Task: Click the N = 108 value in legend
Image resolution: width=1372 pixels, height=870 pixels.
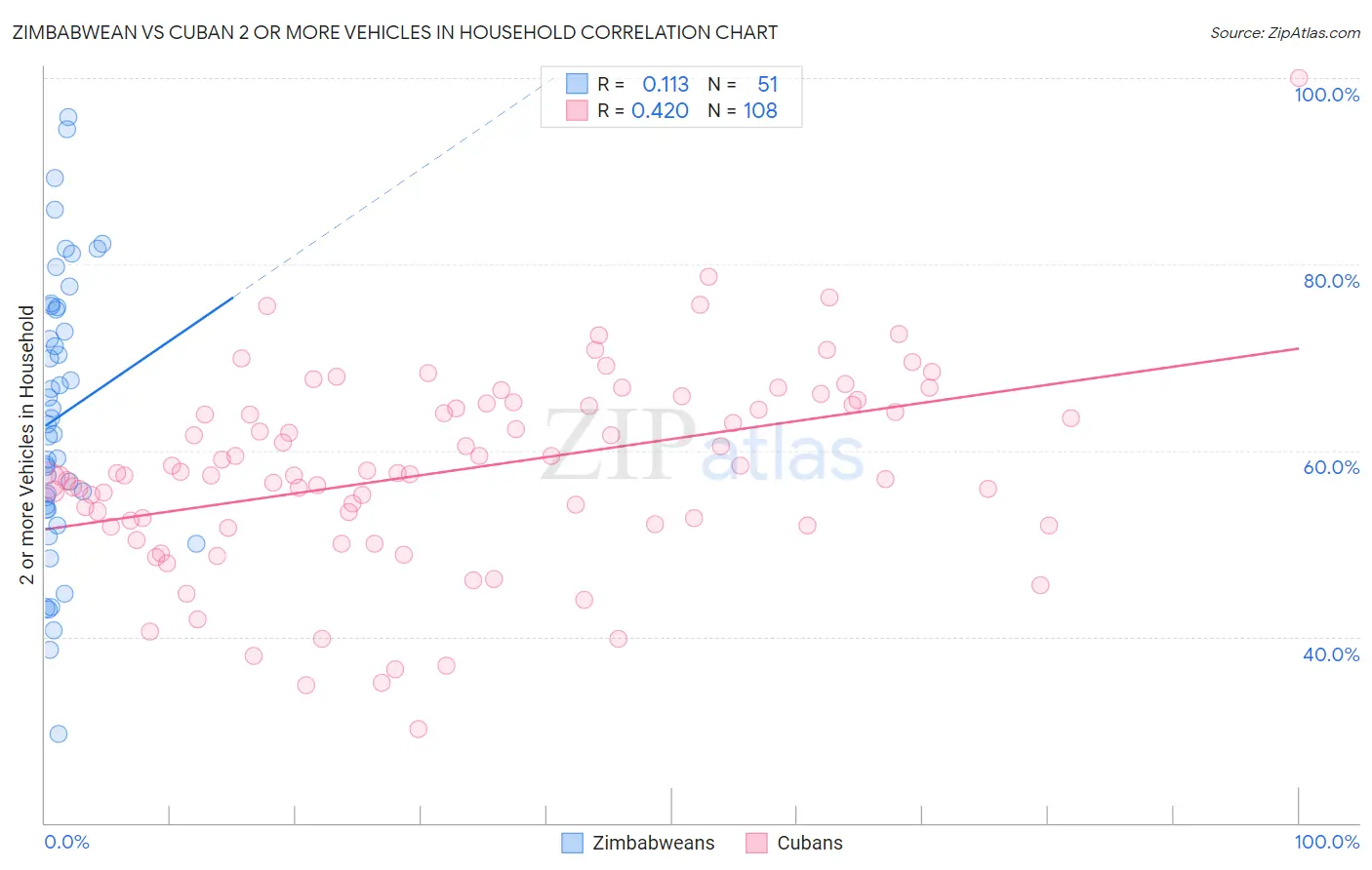Action: (743, 110)
